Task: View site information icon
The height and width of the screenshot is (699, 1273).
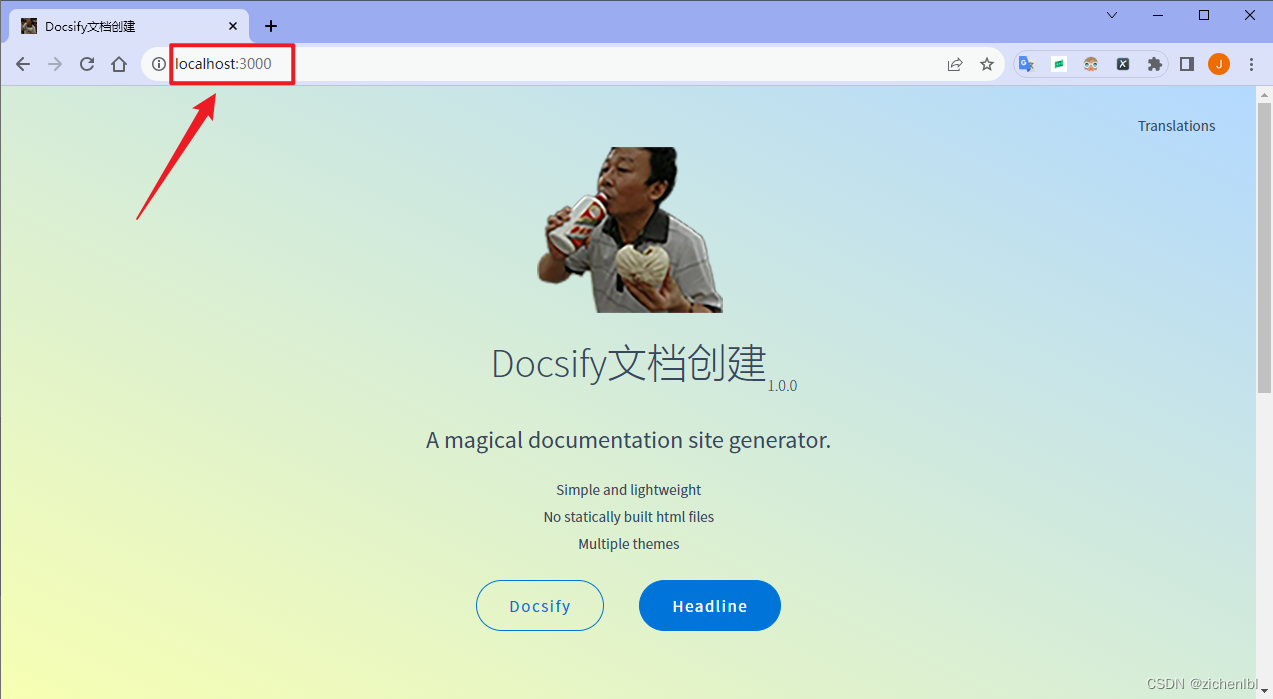Action: (x=158, y=64)
